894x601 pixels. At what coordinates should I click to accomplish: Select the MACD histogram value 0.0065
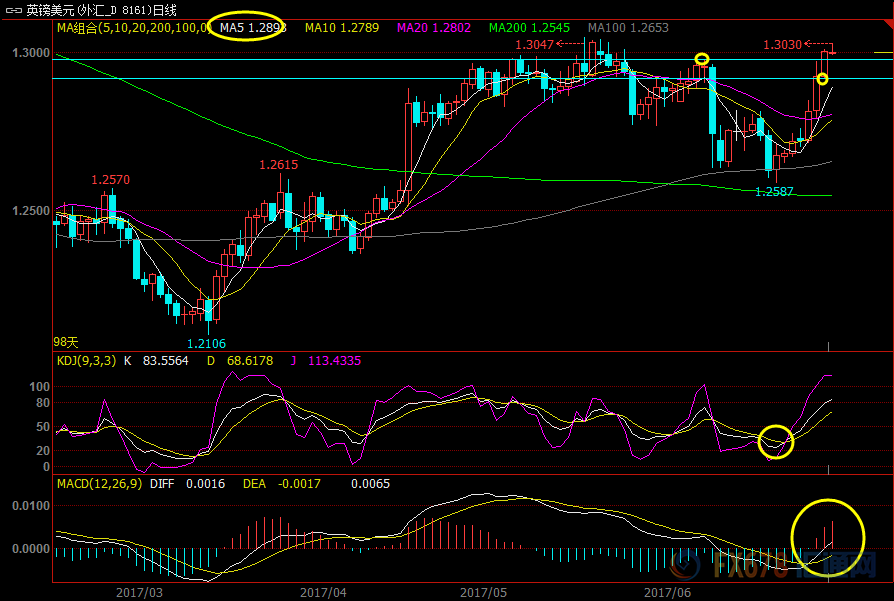coord(371,484)
